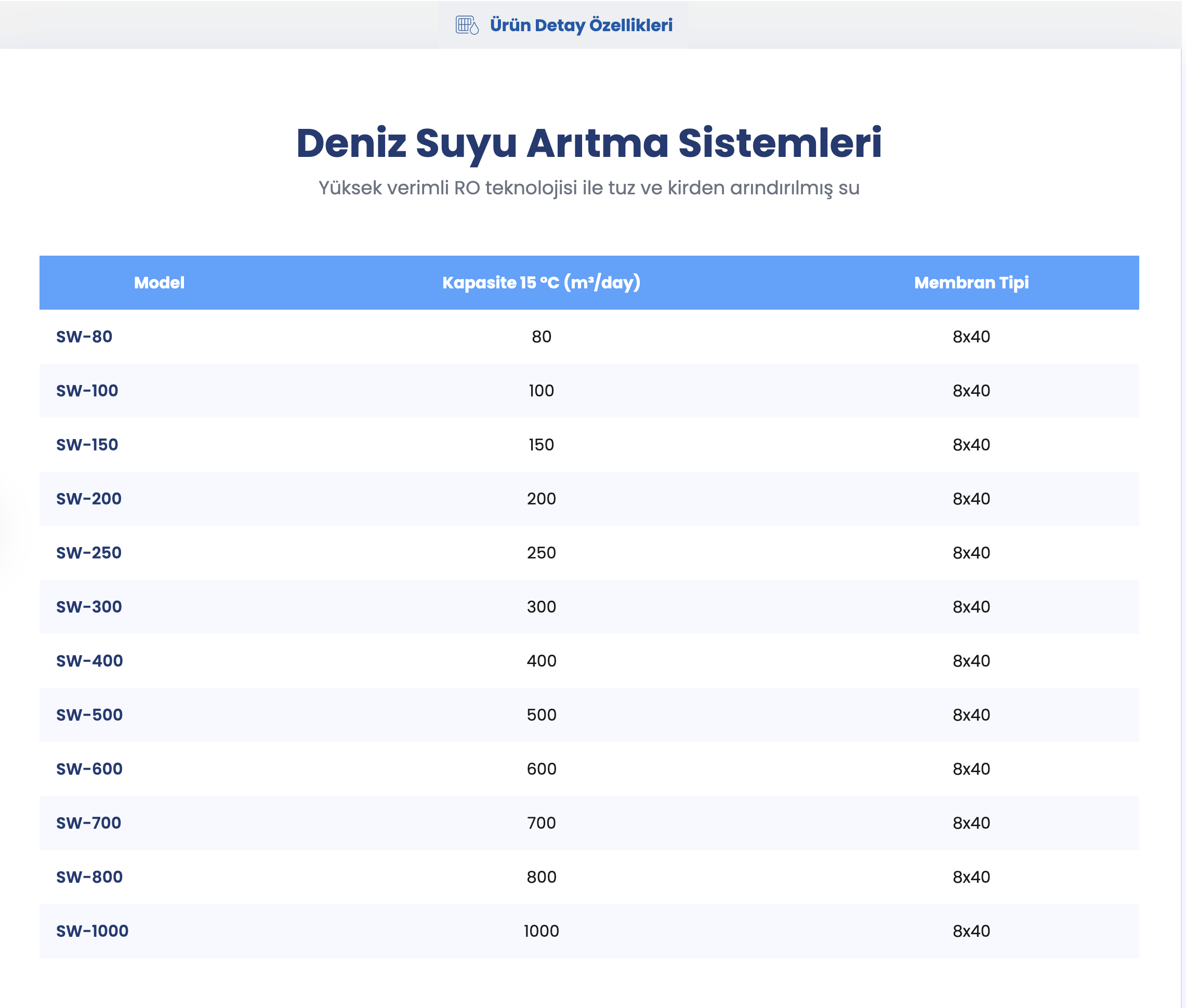Click the membrane filter water drop icon

click(x=466, y=25)
